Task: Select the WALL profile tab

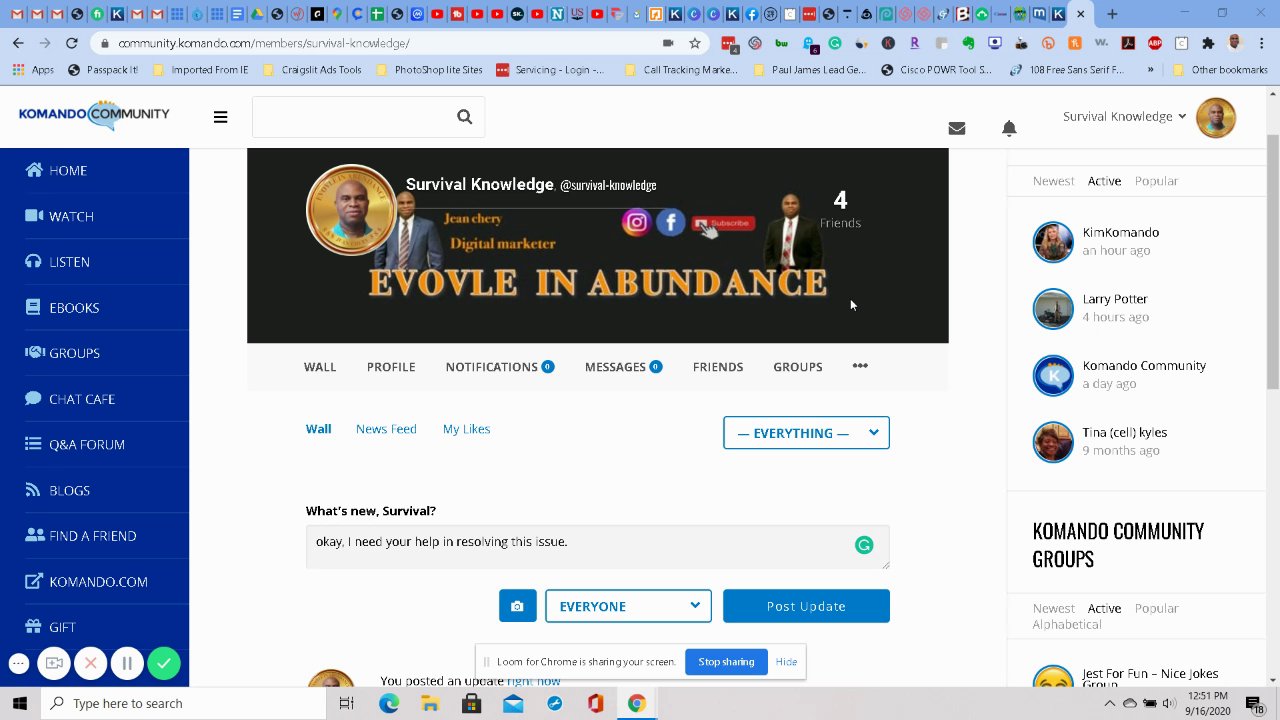Action: pyautogui.click(x=320, y=367)
